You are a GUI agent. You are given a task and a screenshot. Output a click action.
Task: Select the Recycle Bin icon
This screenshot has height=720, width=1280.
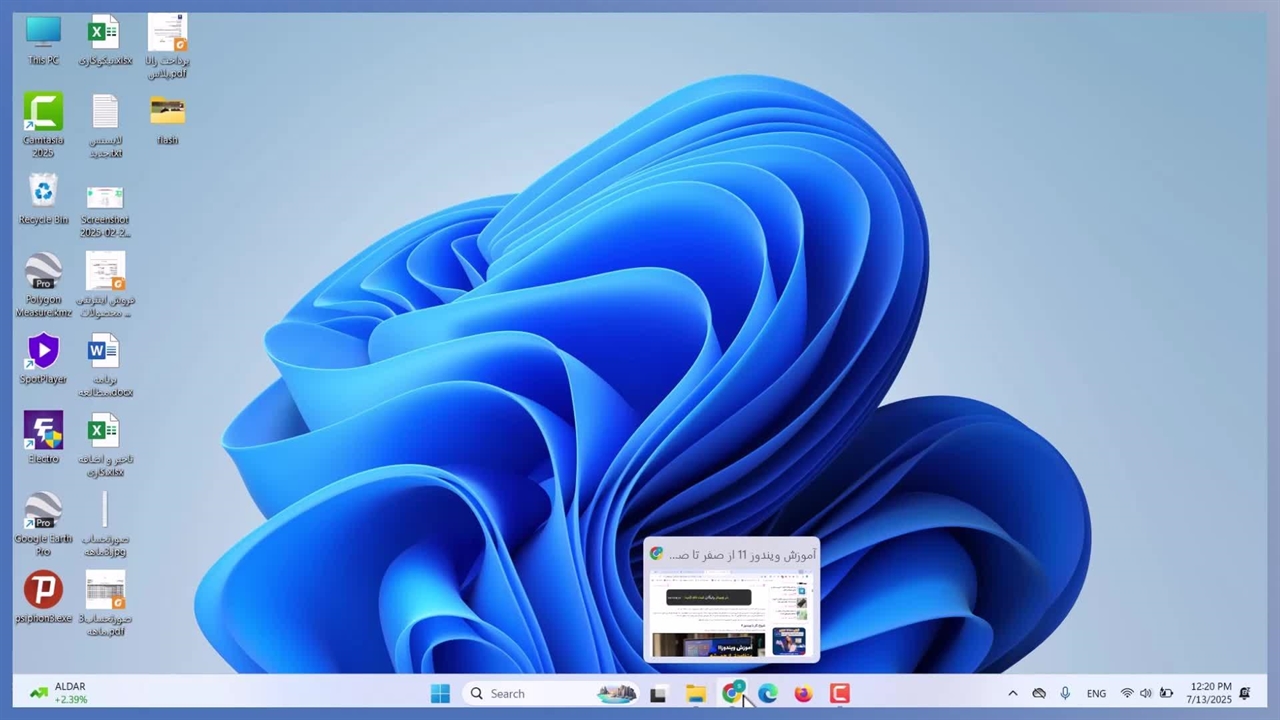[x=43, y=192]
